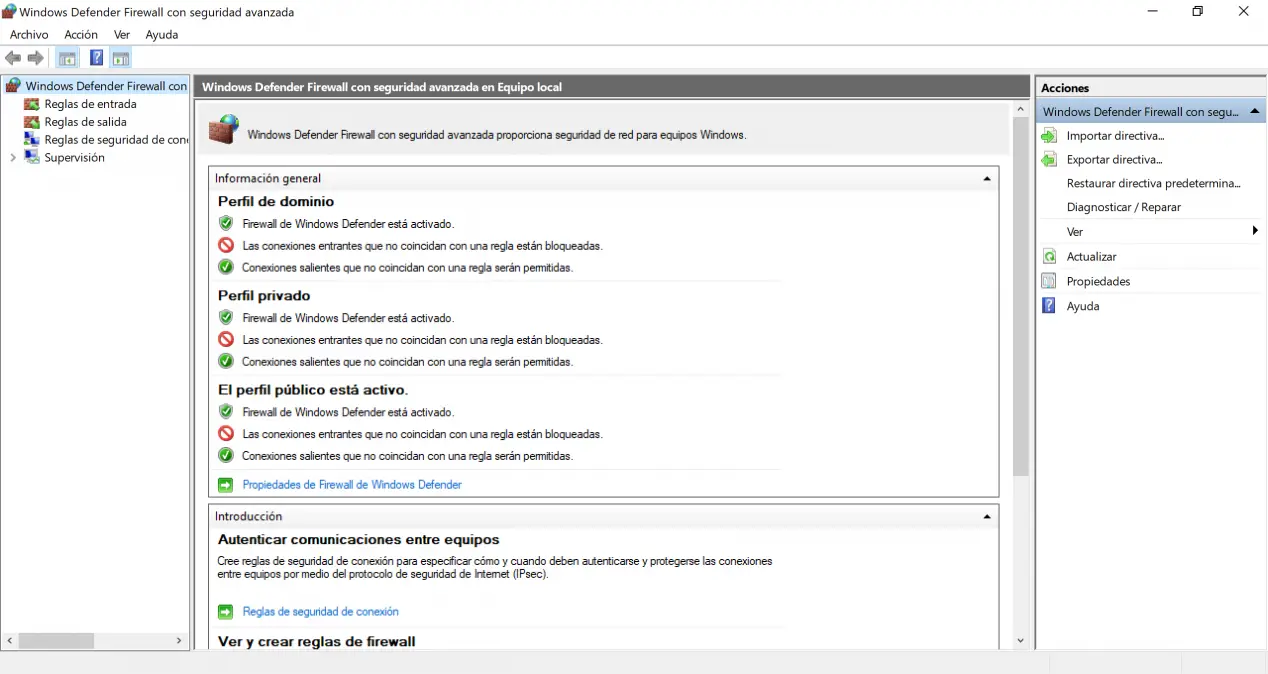Screen dimensions: 1268x674
Task: Click Exportar directiva action
Action: point(1114,160)
